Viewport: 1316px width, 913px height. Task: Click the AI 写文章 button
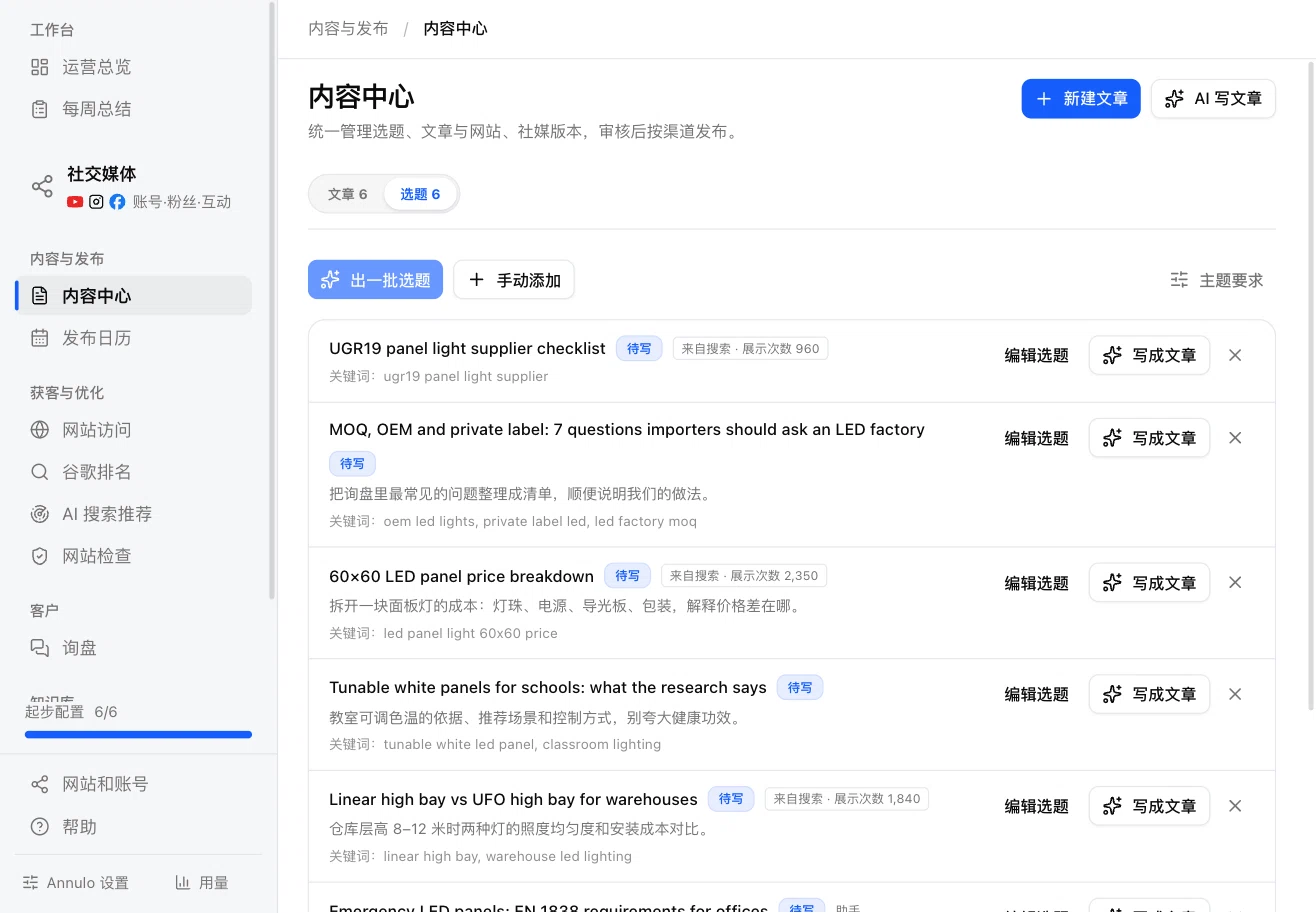pyautogui.click(x=1213, y=99)
